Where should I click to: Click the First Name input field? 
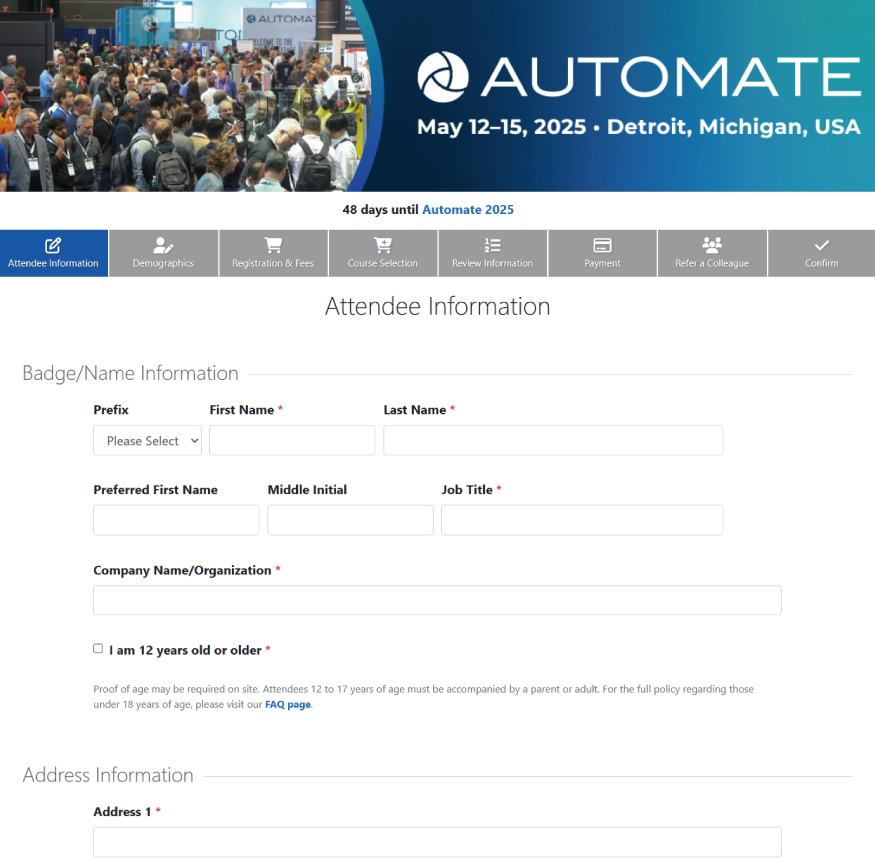292,440
